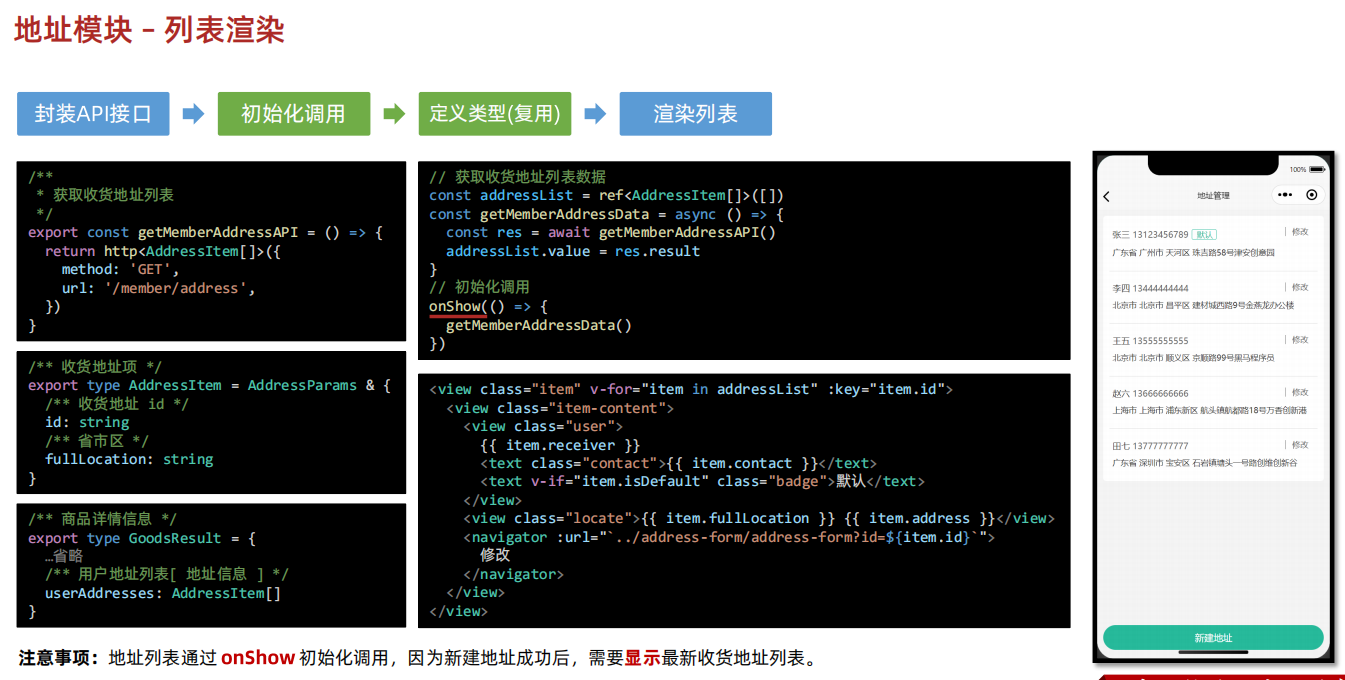Click address 北京市 顺义区 京顺路99号
Viewport: 1345px width, 680px height.
pos(1193,358)
